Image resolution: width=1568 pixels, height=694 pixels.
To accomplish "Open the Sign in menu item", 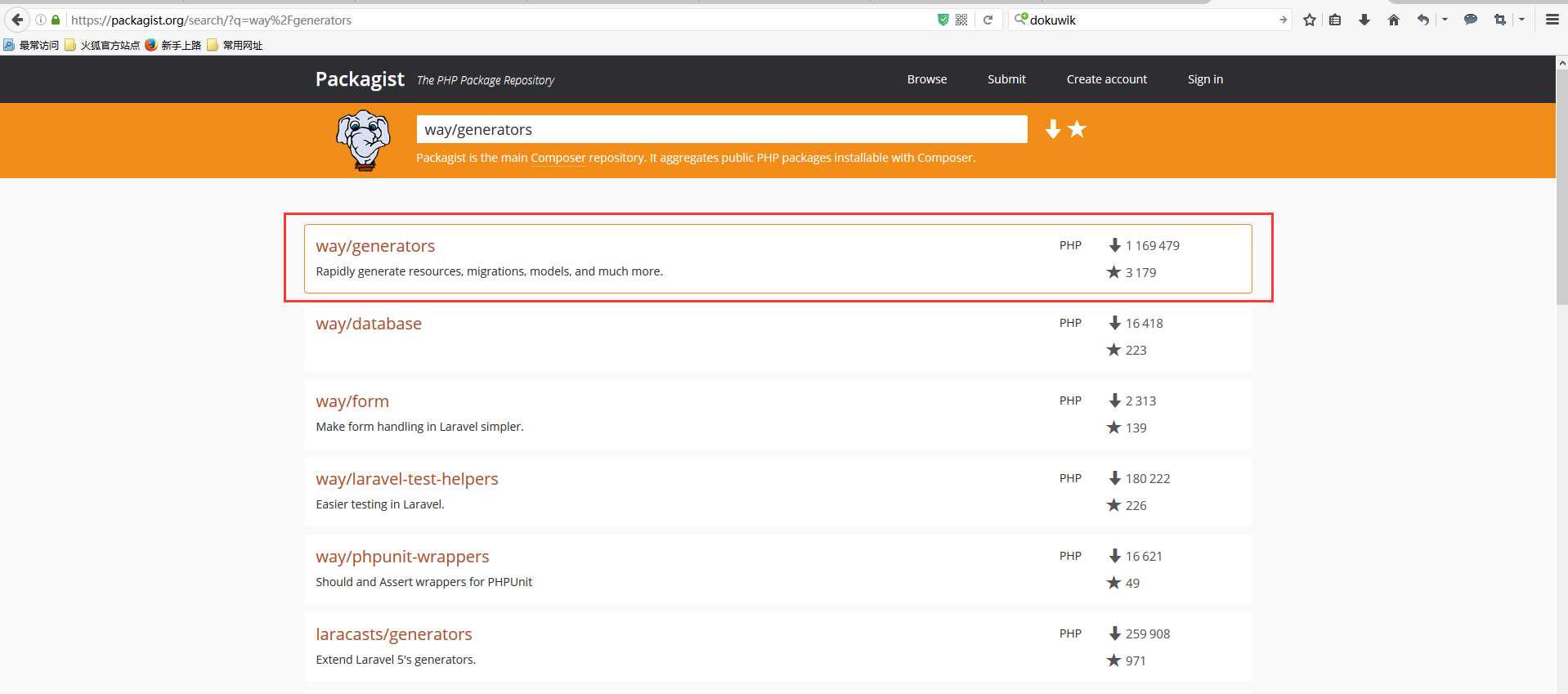I will 1205,79.
